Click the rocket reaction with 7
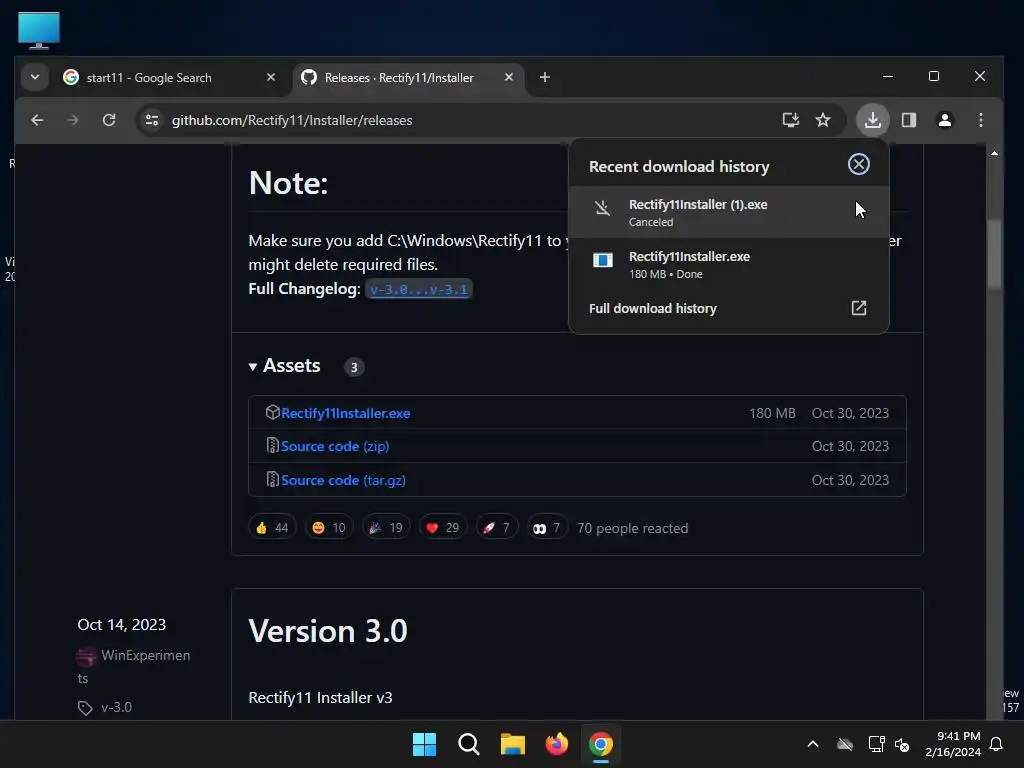Screen dimensions: 1024x768 coord(496,528)
